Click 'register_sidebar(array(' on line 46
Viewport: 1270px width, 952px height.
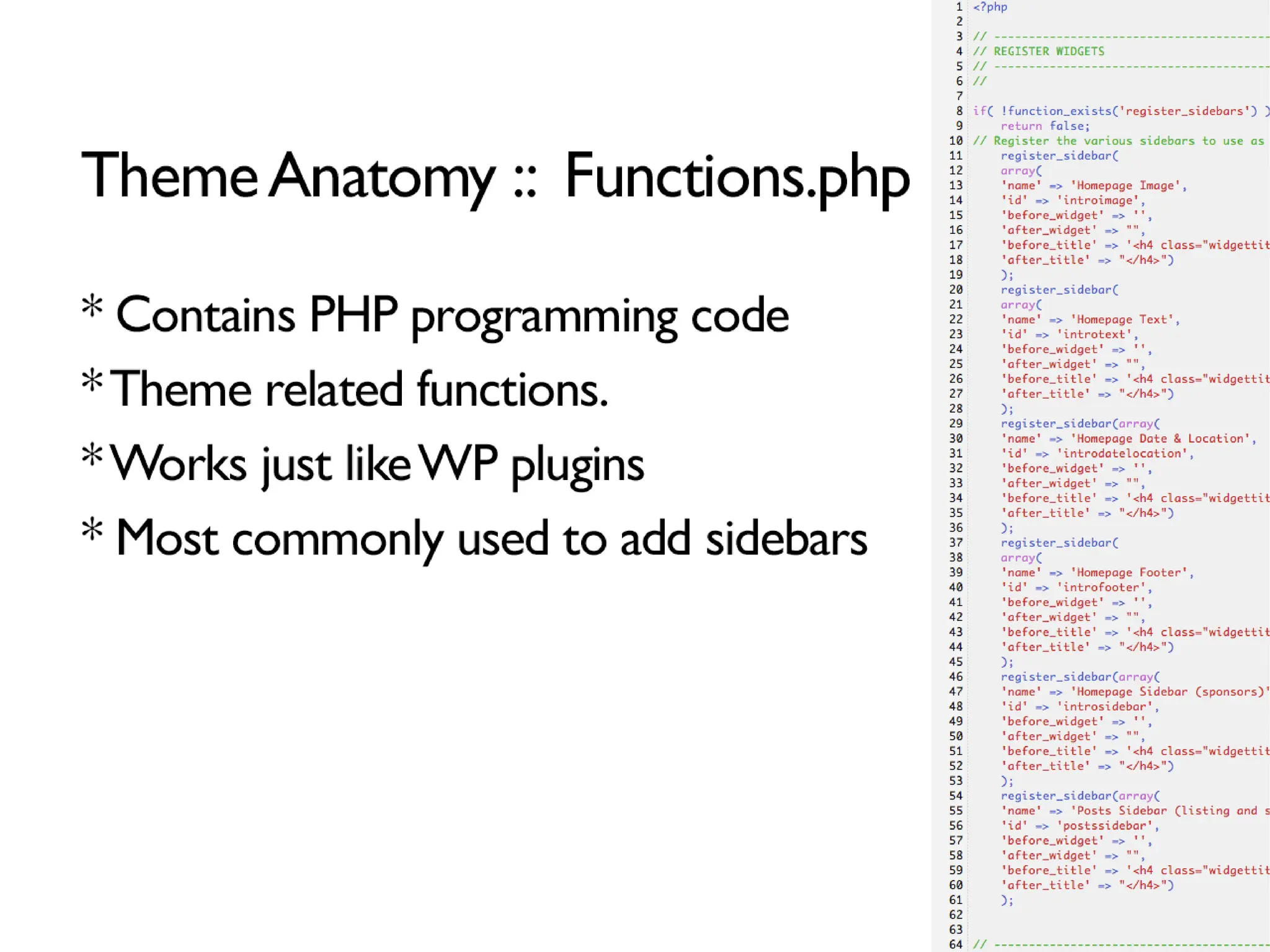point(1080,677)
